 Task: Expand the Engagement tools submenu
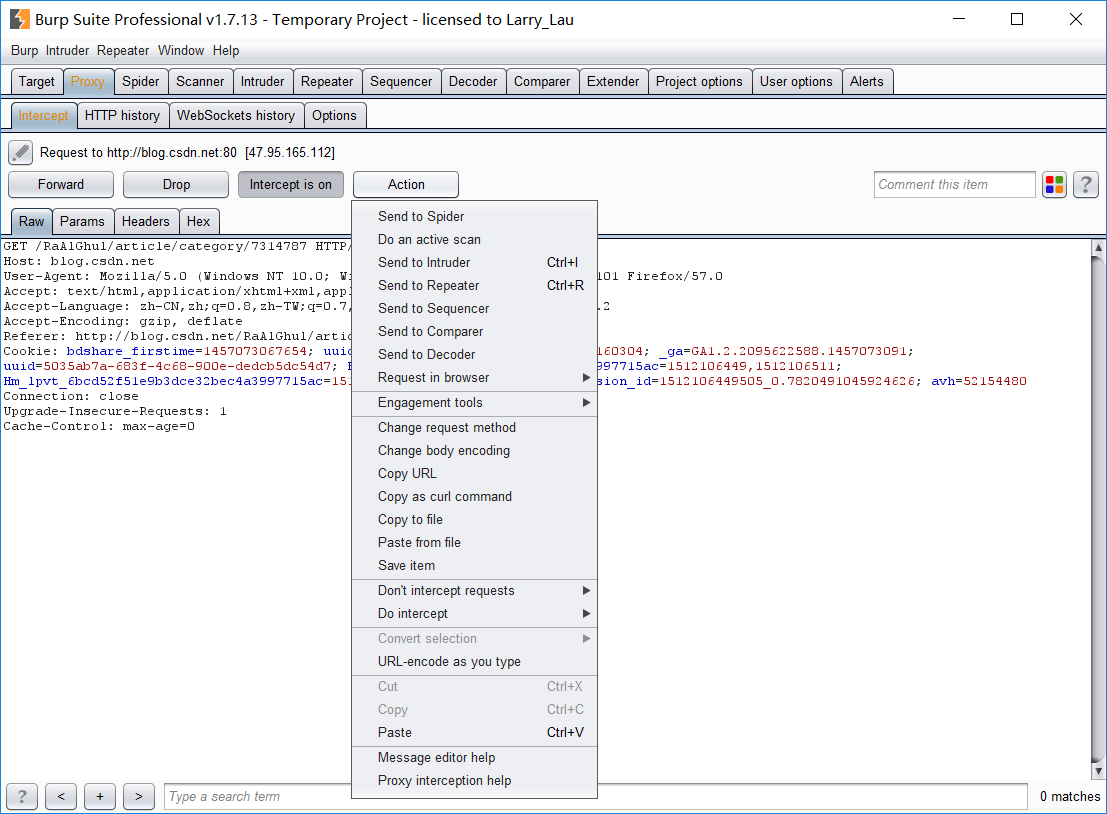pyautogui.click(x=474, y=402)
